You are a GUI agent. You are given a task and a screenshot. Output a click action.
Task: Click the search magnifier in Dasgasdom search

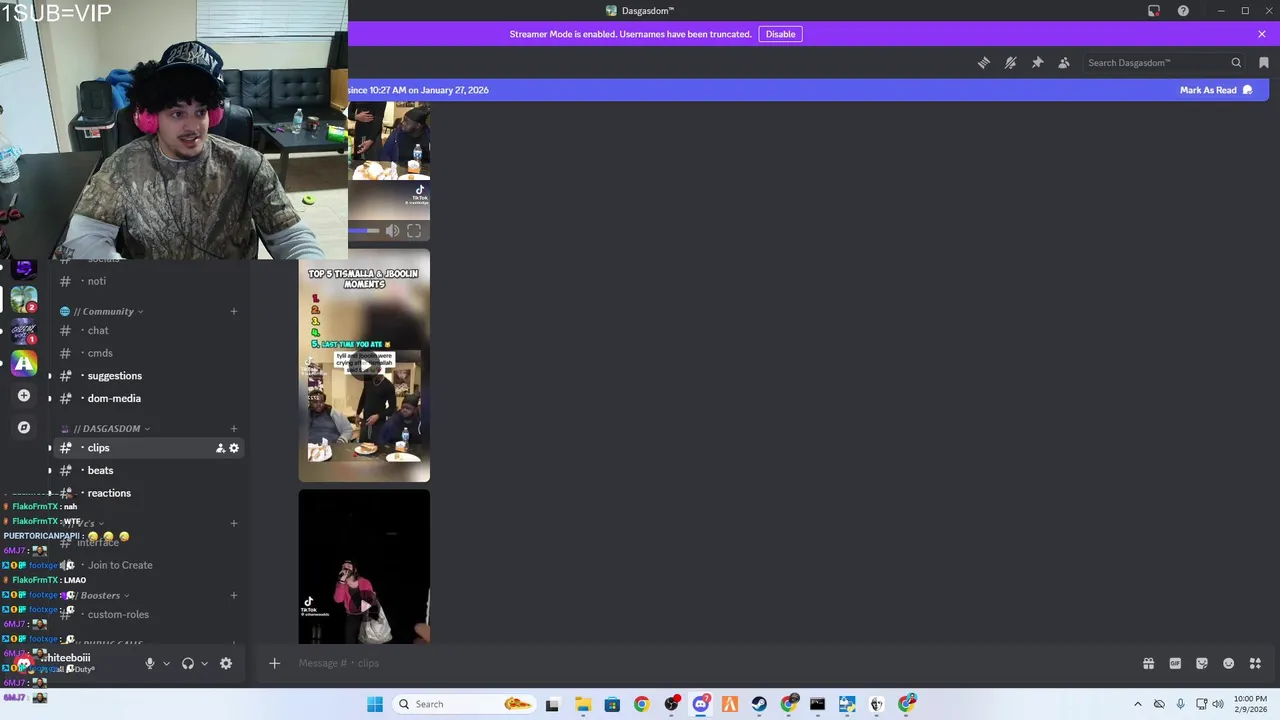pos(1236,63)
